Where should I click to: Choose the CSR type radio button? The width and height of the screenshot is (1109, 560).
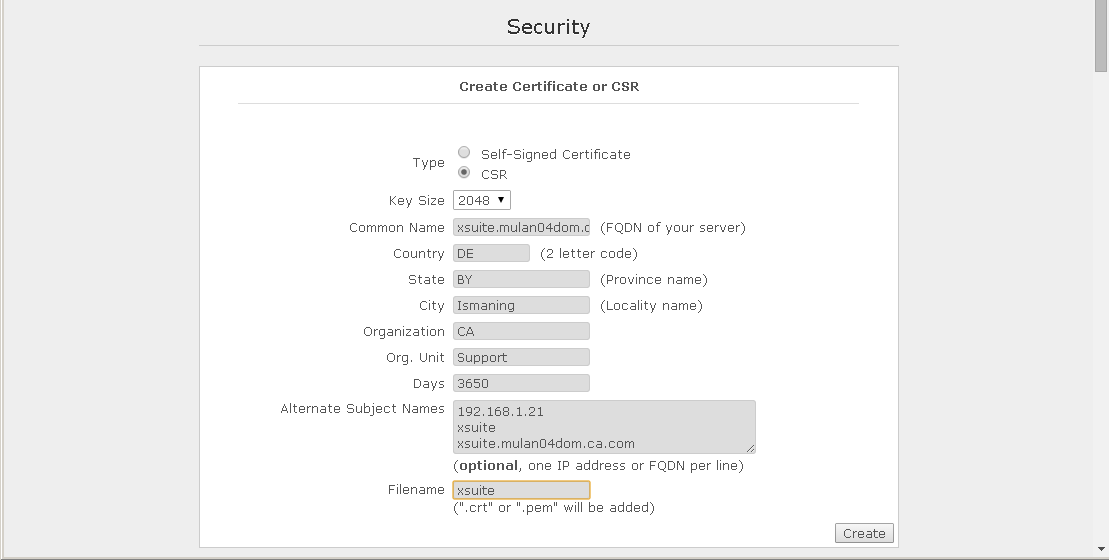464,173
